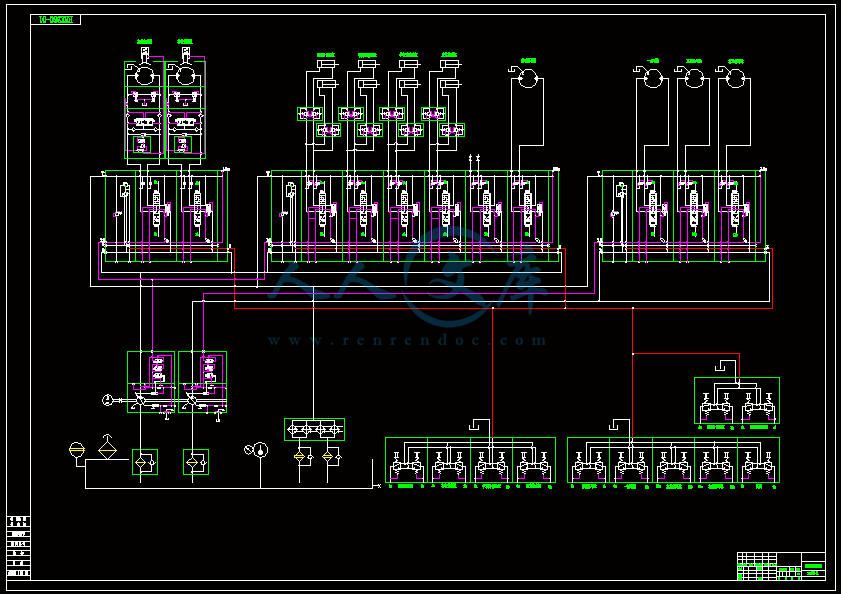This screenshot has width=841, height=594.
Task: Click the capped pipe end x marker
Action: click(x=380, y=486)
